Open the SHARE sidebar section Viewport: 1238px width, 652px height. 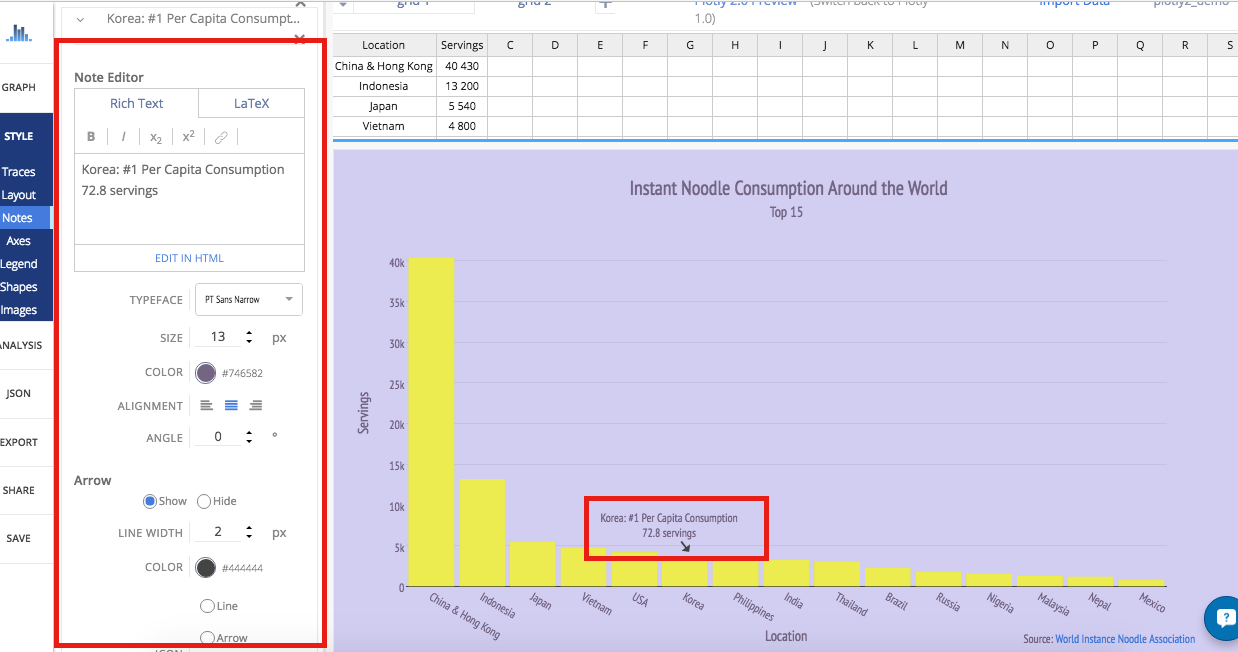19,490
